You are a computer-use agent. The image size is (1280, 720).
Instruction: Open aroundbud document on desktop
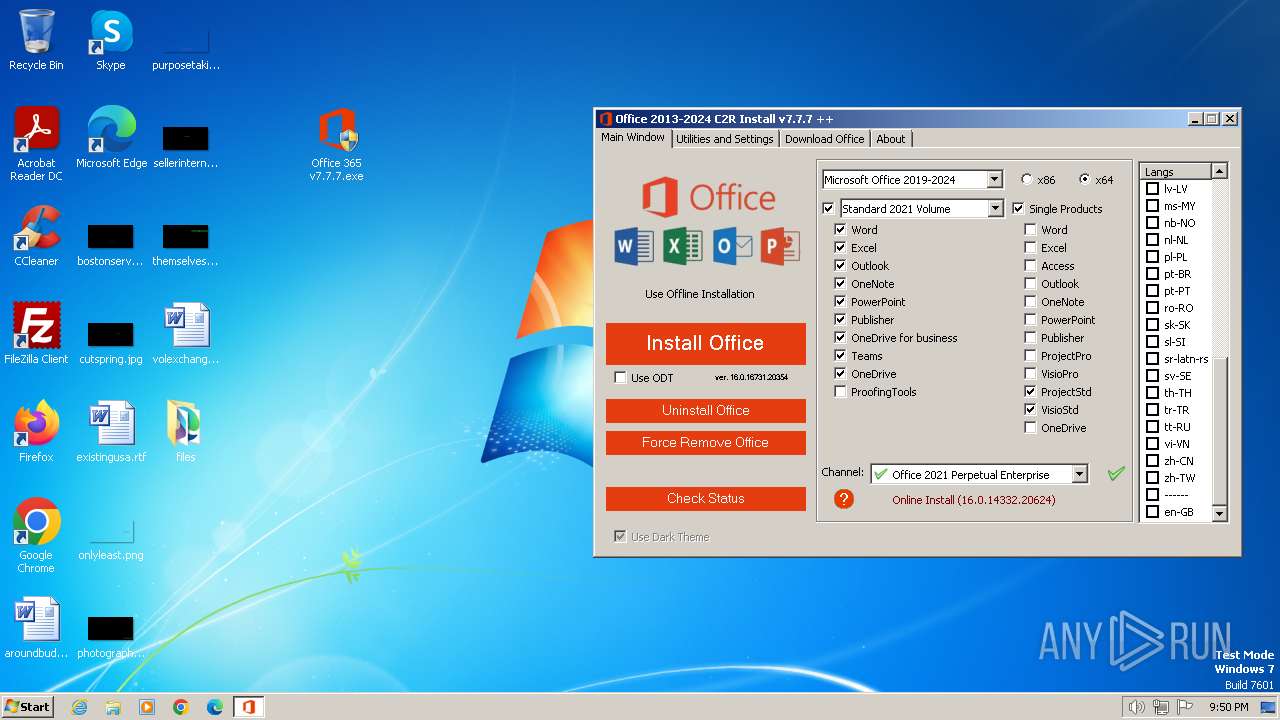(36, 627)
